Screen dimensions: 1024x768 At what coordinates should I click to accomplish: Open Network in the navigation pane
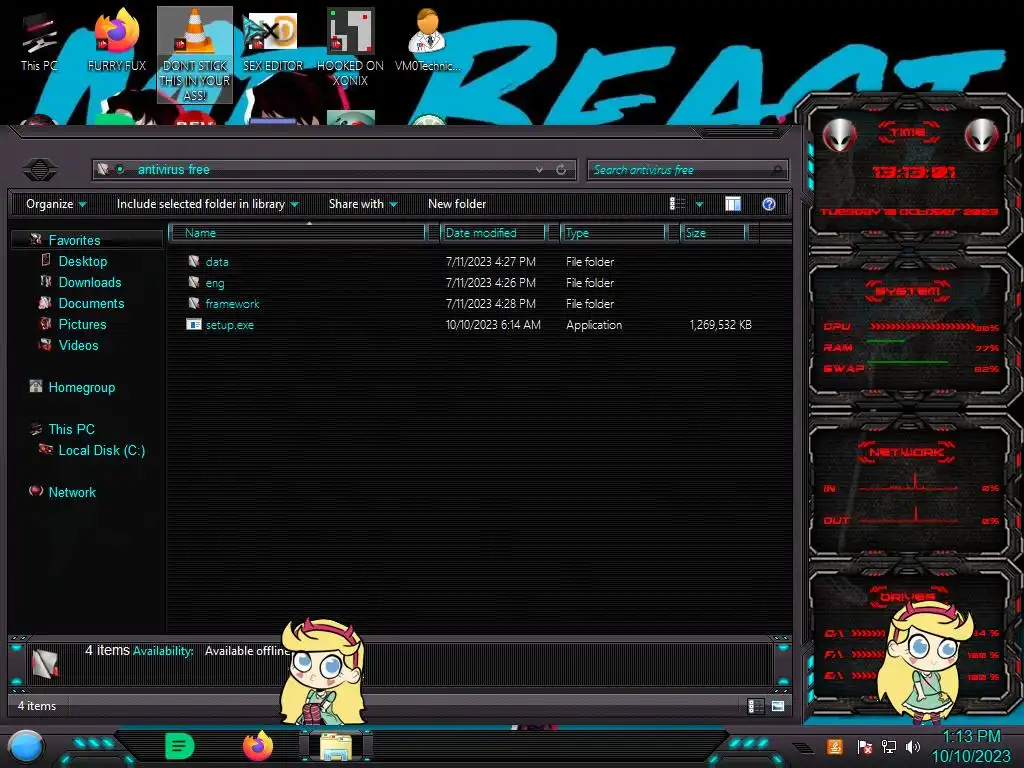coord(72,492)
